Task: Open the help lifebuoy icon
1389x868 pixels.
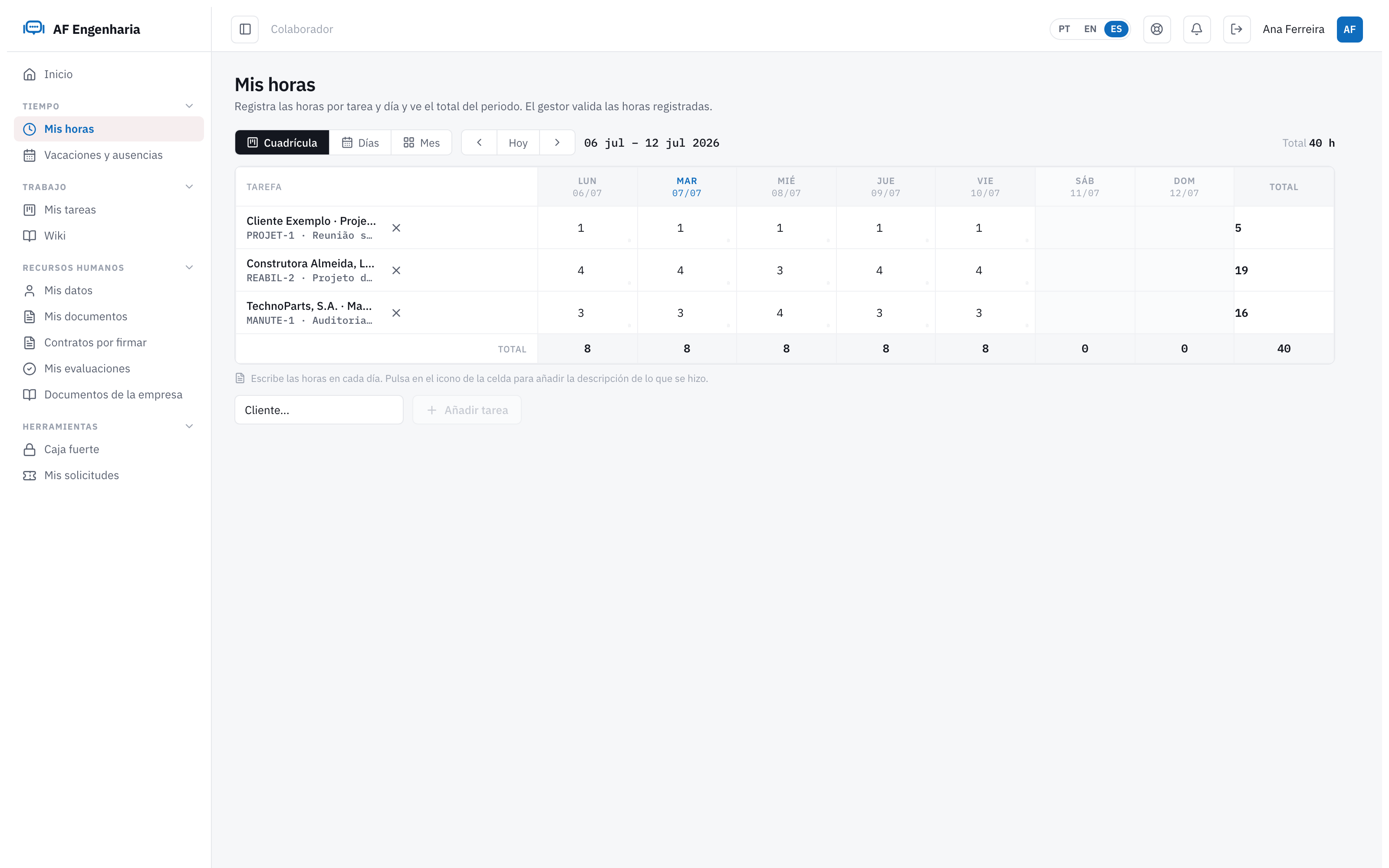Action: tap(1156, 29)
